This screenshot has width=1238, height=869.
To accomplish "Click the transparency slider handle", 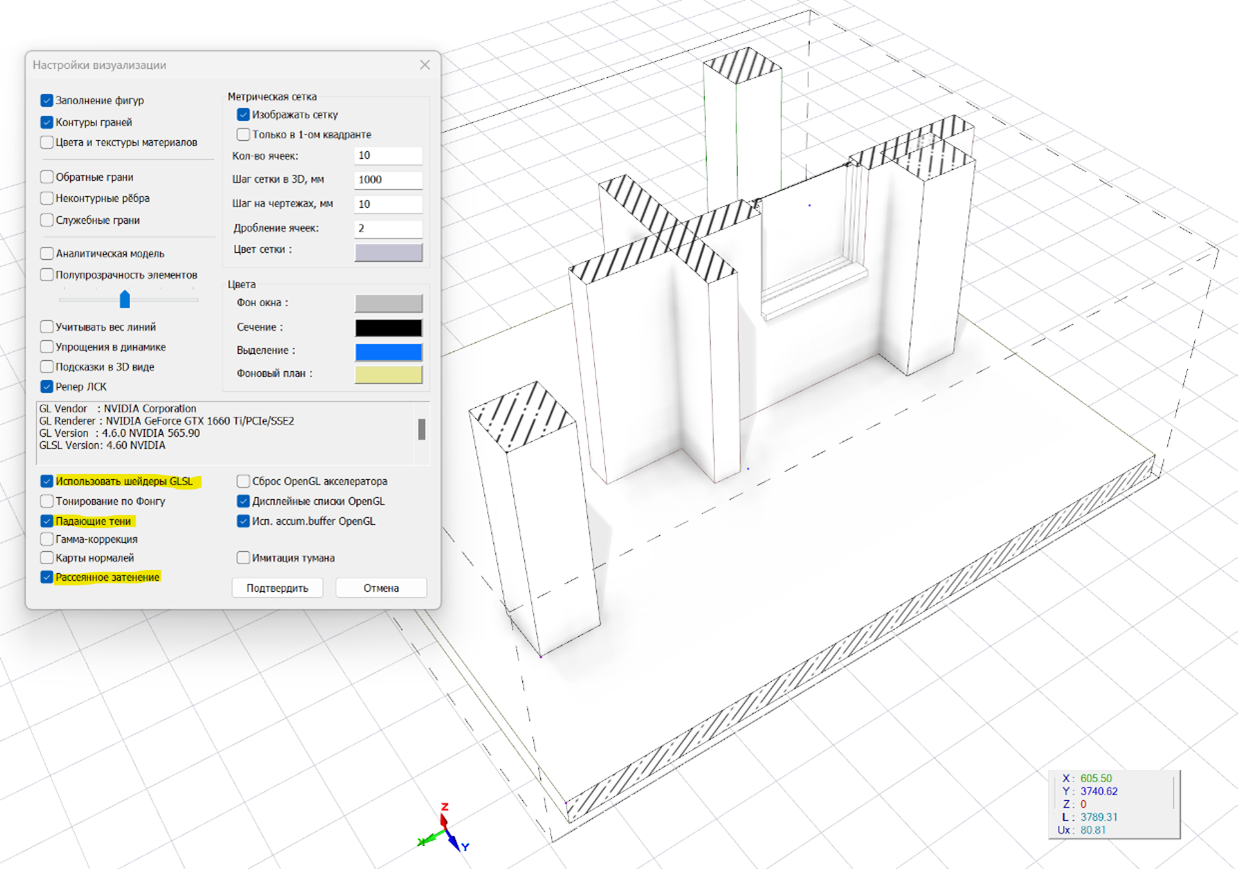I will click(x=125, y=299).
